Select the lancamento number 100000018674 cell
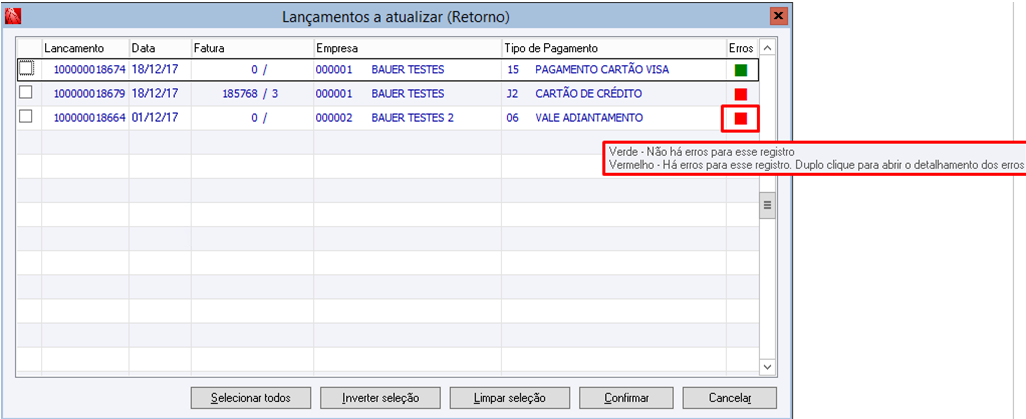This screenshot has height=419, width=1026. point(85,69)
